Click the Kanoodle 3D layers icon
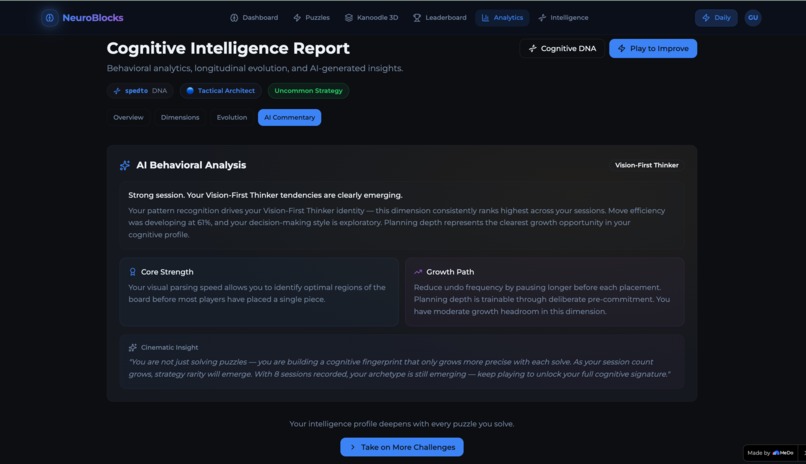 pos(349,17)
